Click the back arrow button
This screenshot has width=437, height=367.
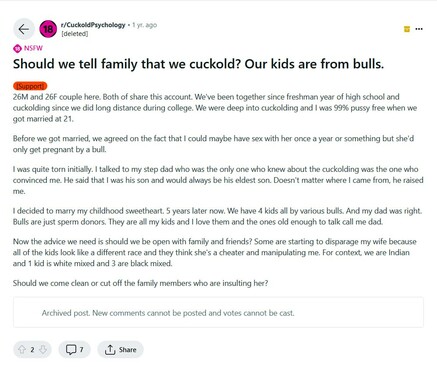pyautogui.click(x=24, y=29)
